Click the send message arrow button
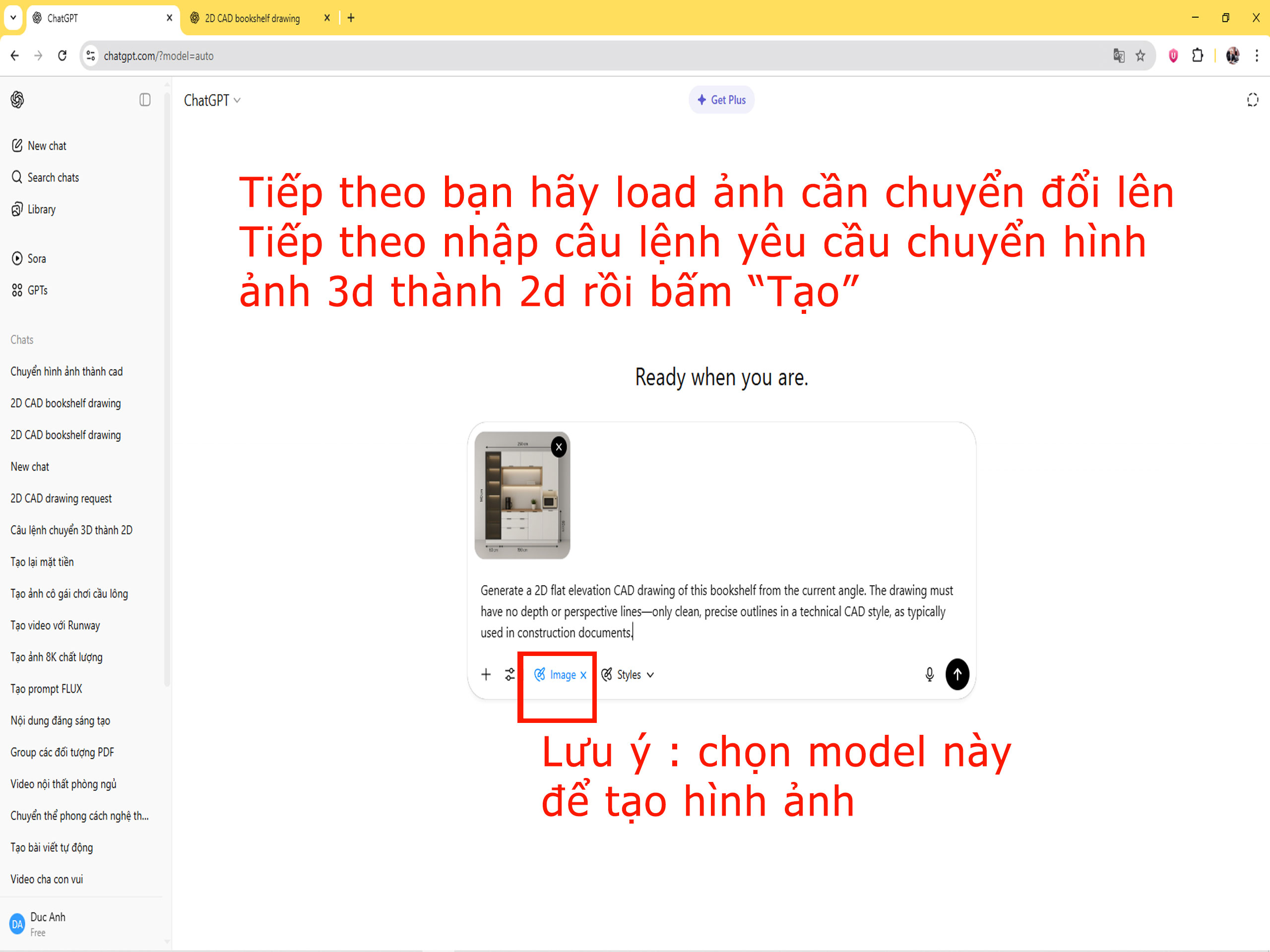The width and height of the screenshot is (1270, 952). [x=957, y=674]
